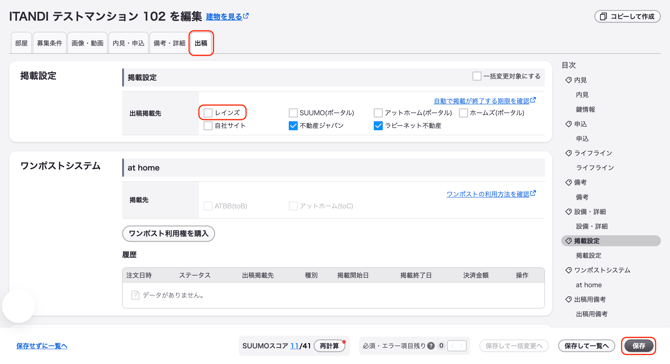Click indented 出稿用備考 sub-item in 目次

(x=591, y=314)
